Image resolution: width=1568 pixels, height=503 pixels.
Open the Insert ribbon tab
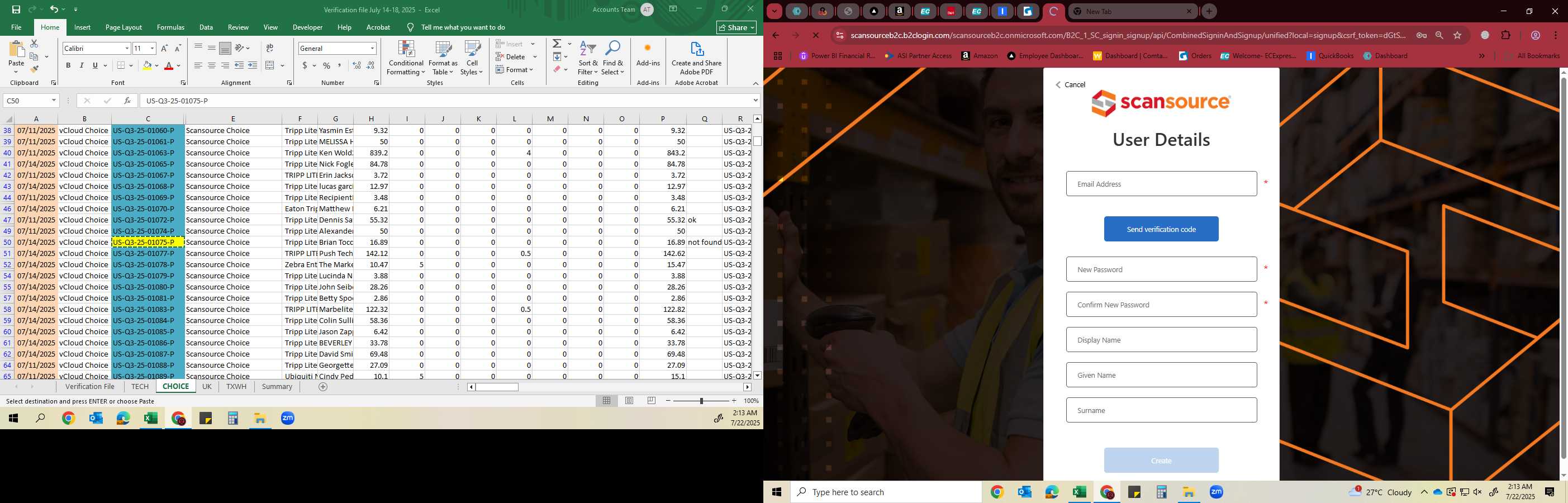(x=82, y=27)
